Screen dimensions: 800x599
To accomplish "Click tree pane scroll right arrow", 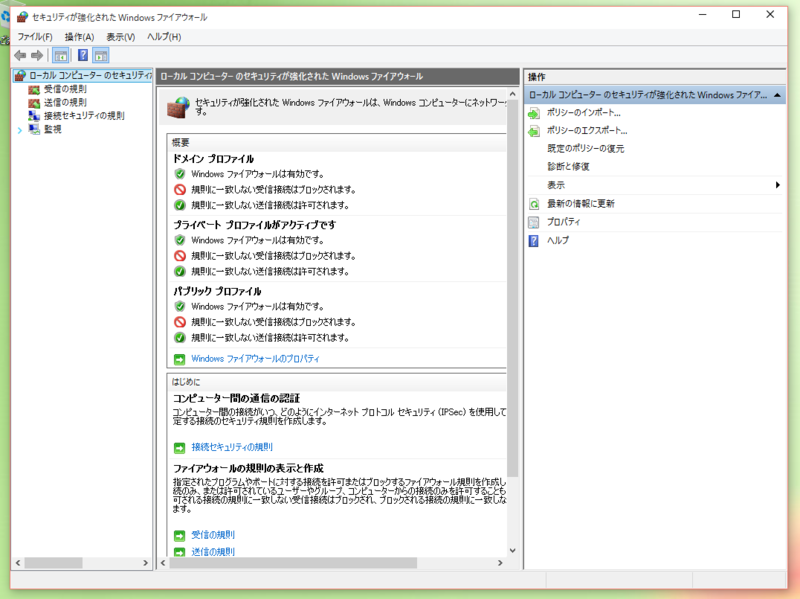I will [x=145, y=563].
